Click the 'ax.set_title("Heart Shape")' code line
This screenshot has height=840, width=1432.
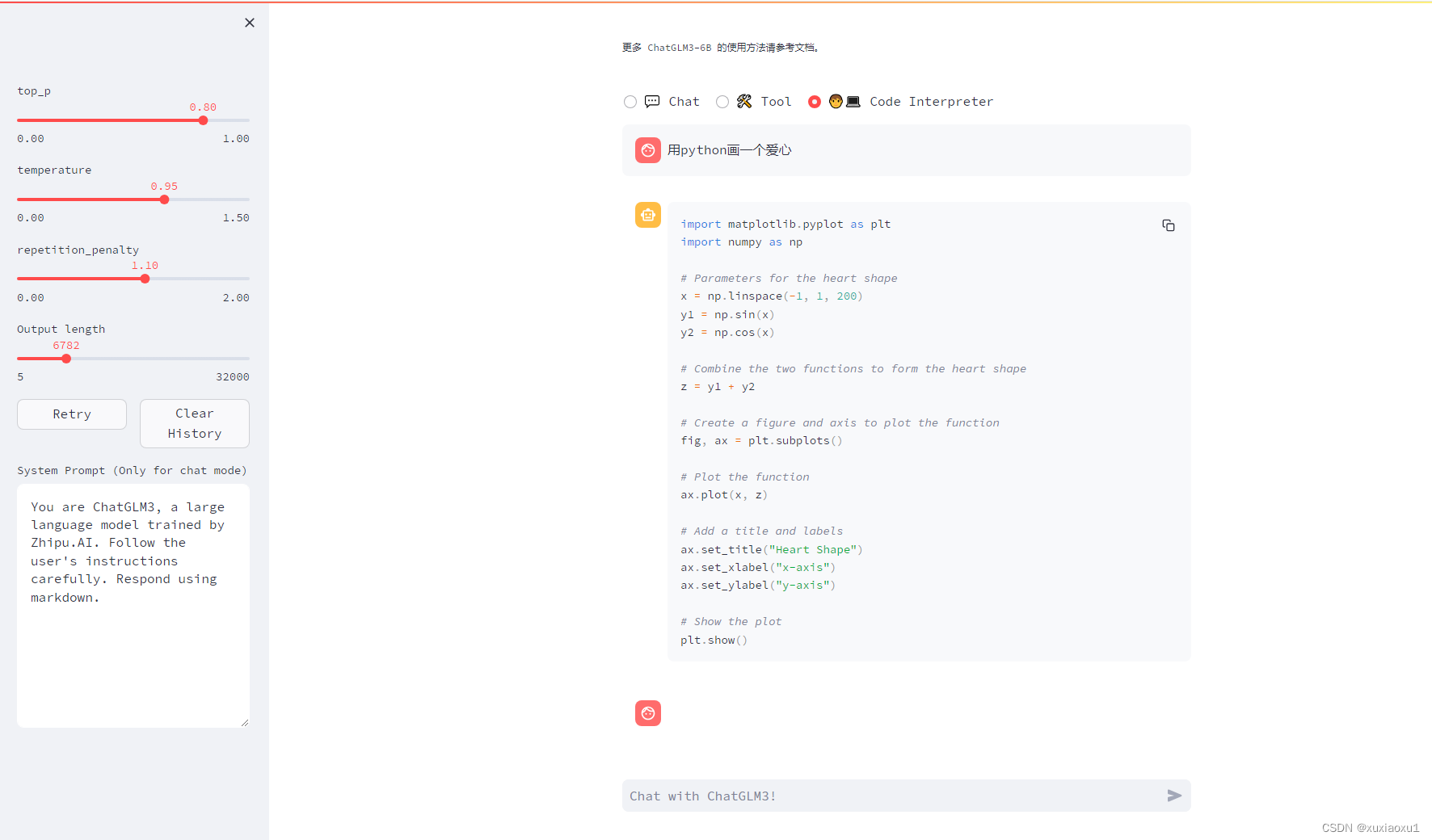click(772, 550)
